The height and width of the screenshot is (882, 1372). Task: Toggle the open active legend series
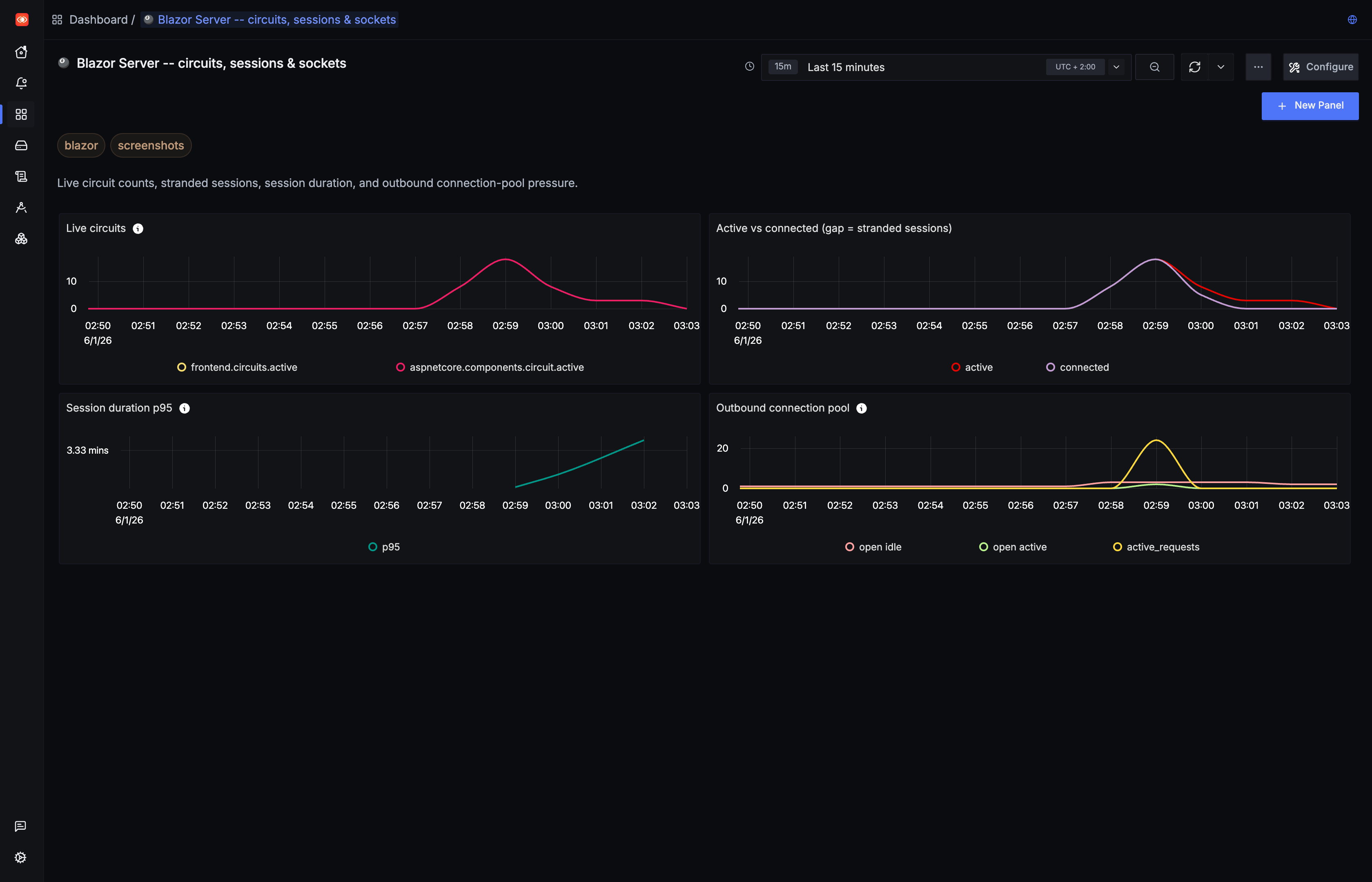click(x=1012, y=547)
